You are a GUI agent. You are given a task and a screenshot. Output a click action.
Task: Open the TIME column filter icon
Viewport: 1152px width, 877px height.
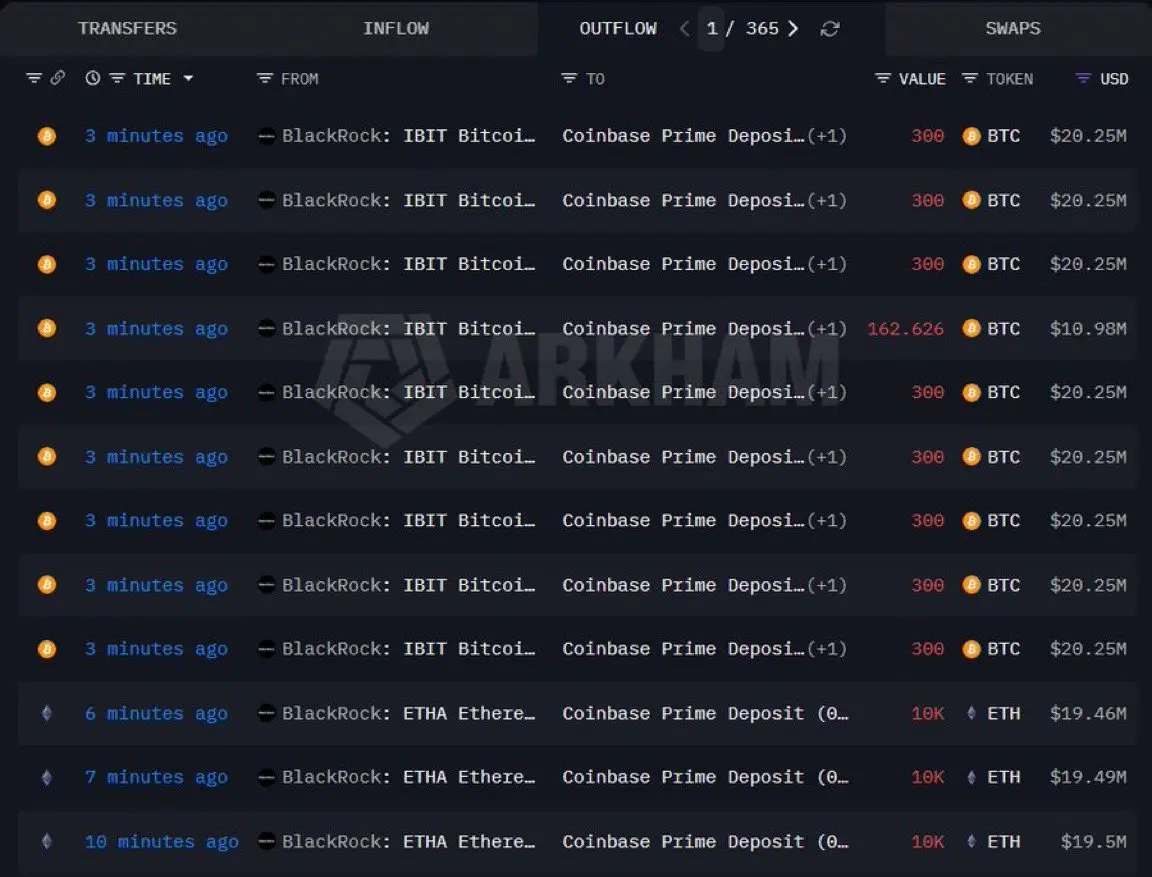[117, 79]
